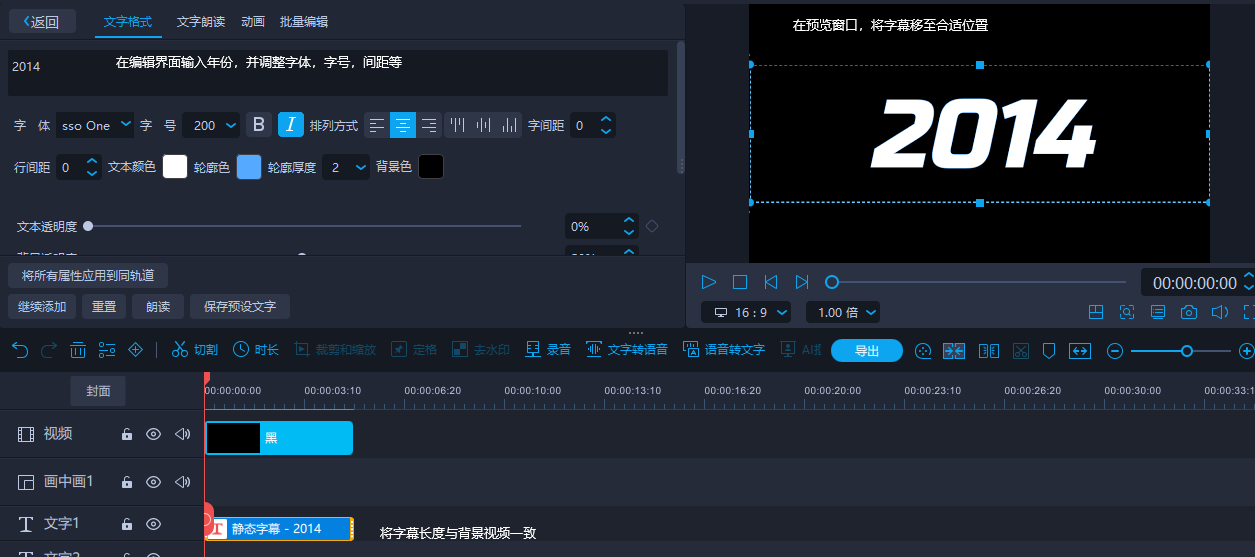The image size is (1255, 557).
Task: Open the 背景色 black color swatch
Action: pos(431,167)
